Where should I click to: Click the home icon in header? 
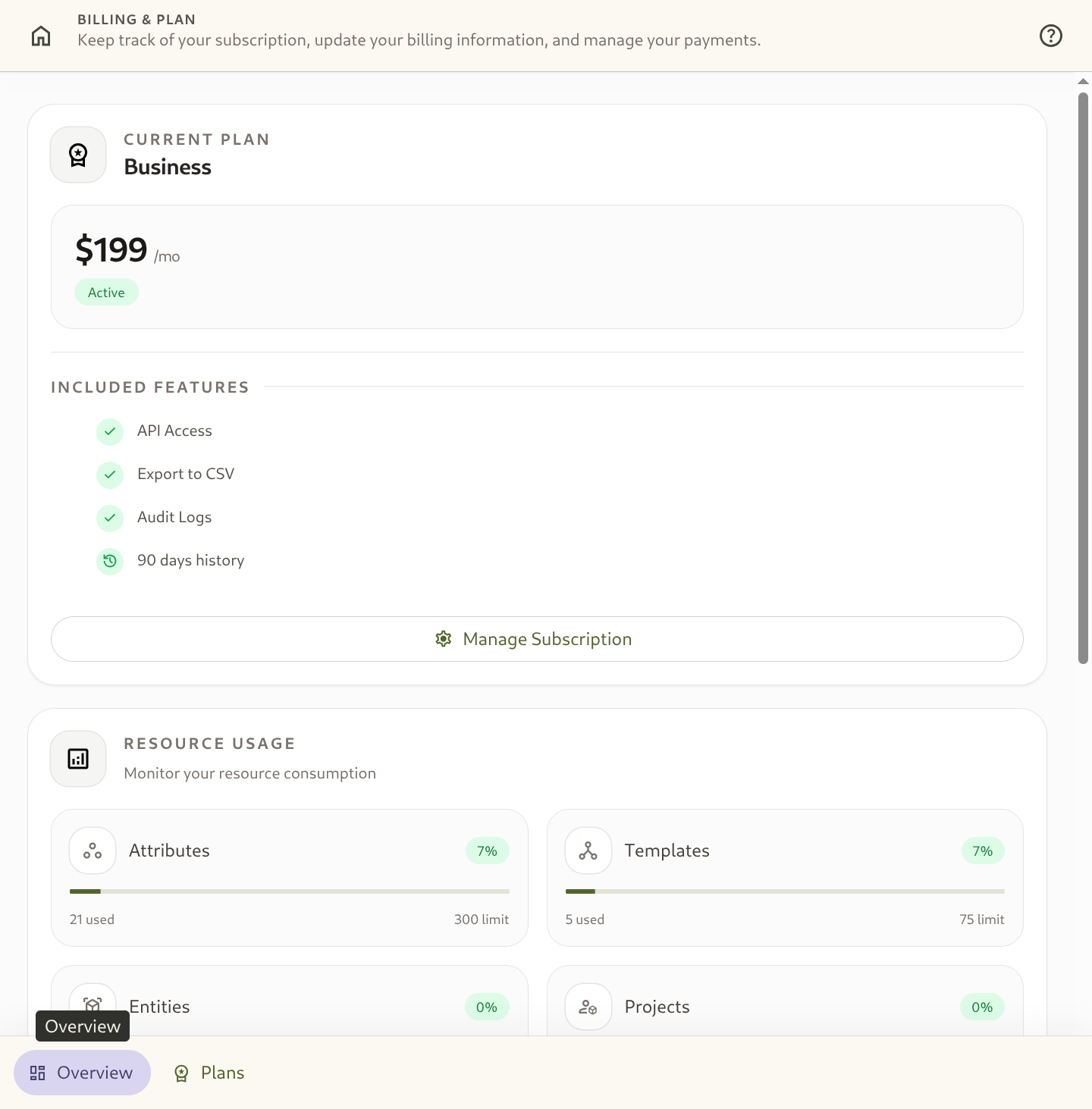click(x=41, y=36)
